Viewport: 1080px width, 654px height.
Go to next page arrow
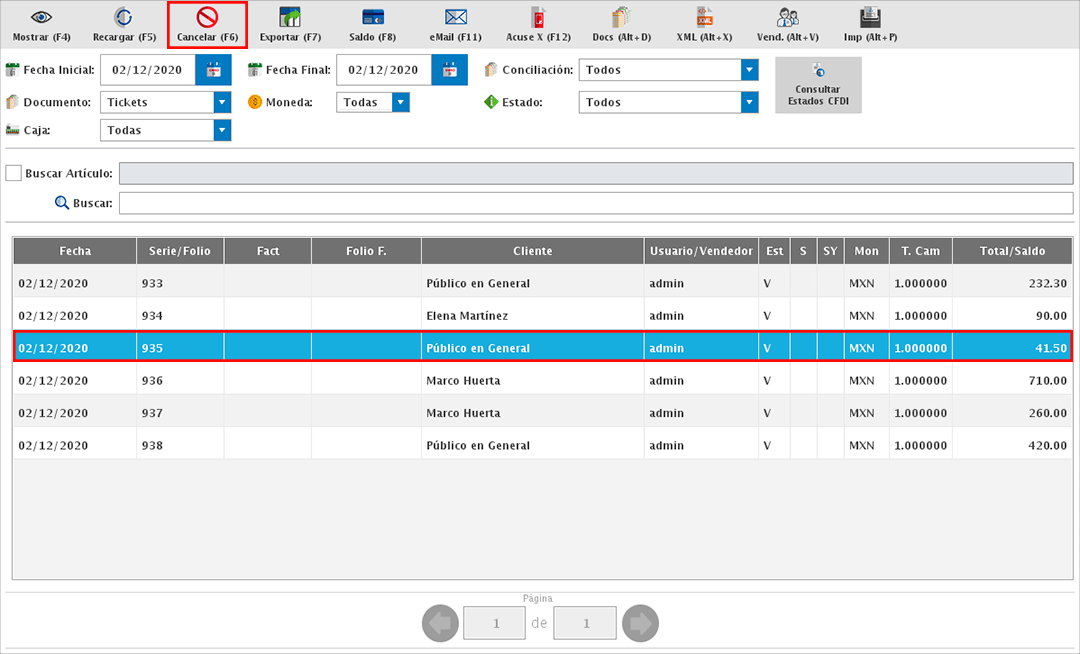[639, 624]
